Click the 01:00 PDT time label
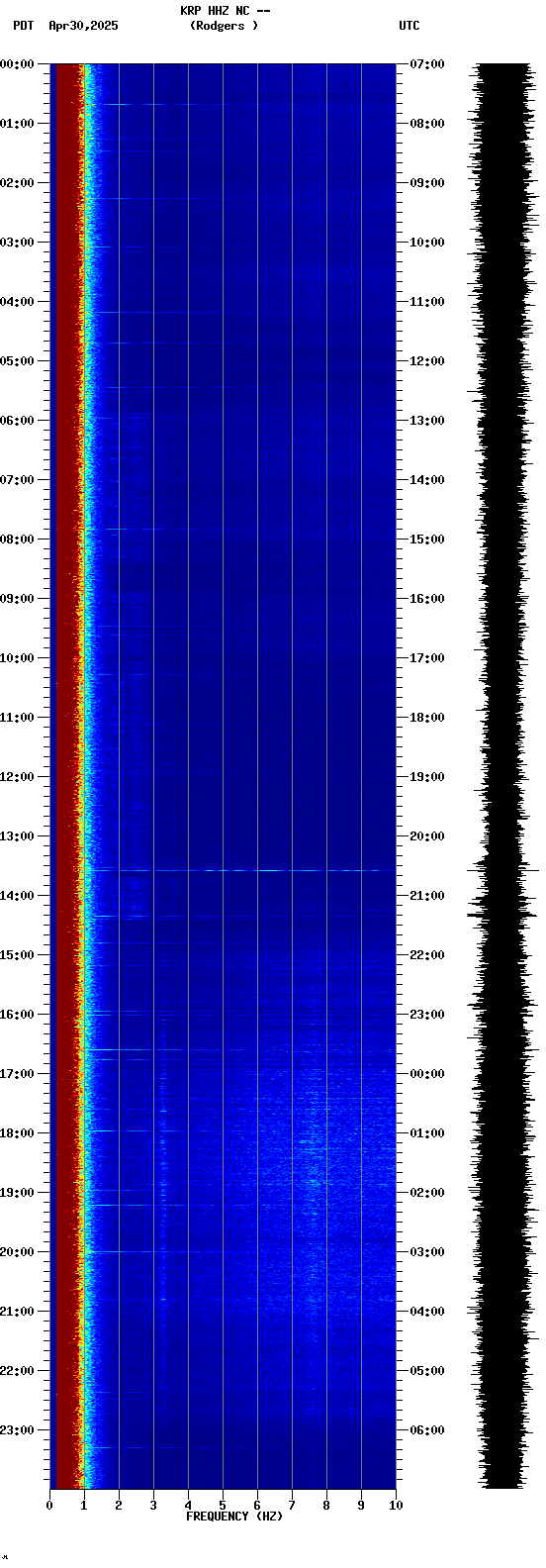Viewport: 546px width, 1568px height. [18, 124]
